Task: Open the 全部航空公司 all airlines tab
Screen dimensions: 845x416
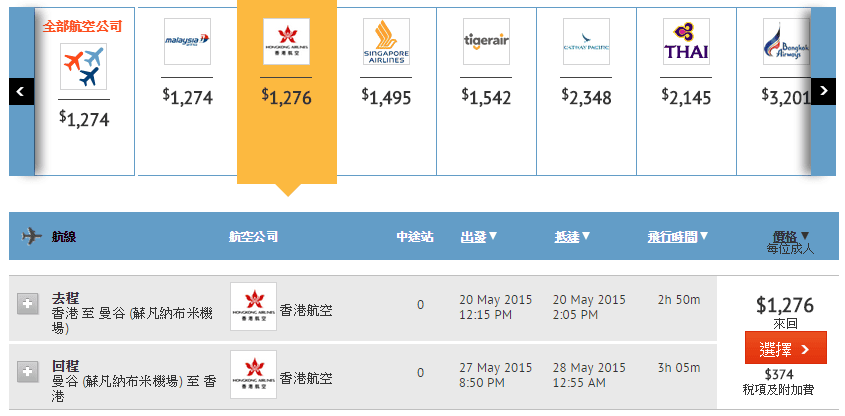Action: click(83, 27)
